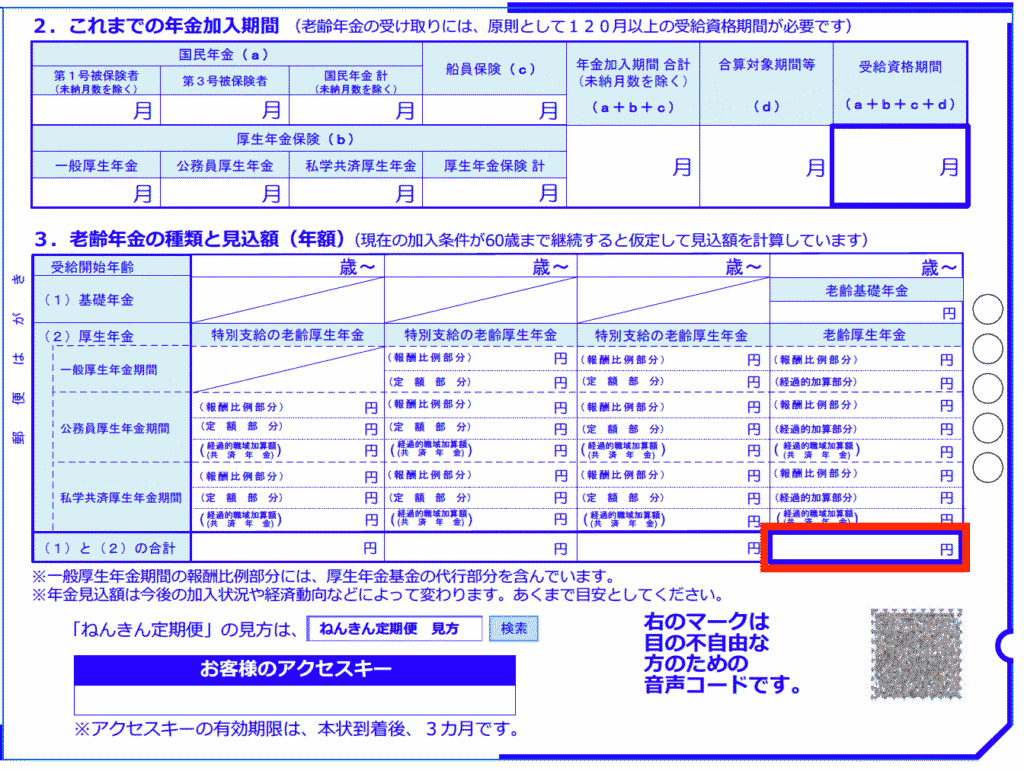Select the 厚生年金保険（b） header
Image resolution: width=1024 pixels, height=771 pixels.
[x=298, y=139]
